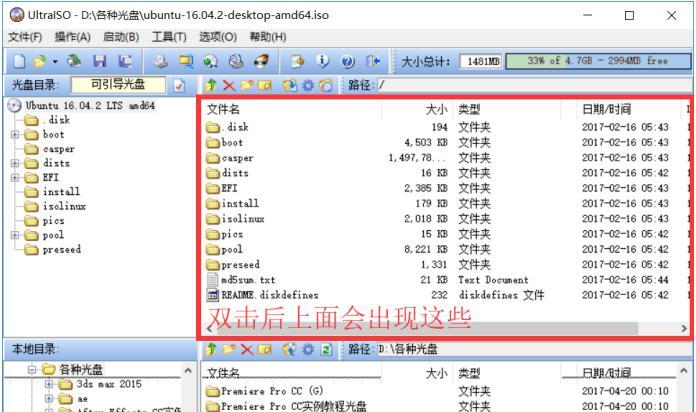Click the local path field showing D:\各种光盘

[533, 349]
